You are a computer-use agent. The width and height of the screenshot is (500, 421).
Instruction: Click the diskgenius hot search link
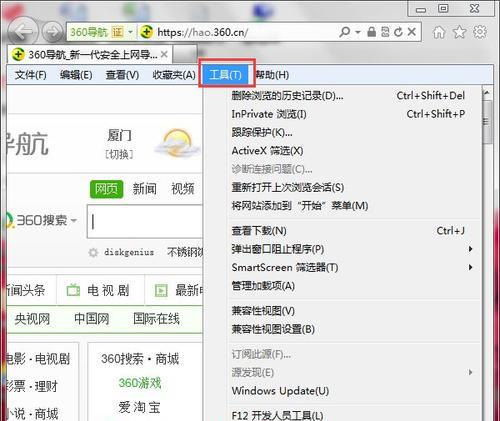coord(129,252)
